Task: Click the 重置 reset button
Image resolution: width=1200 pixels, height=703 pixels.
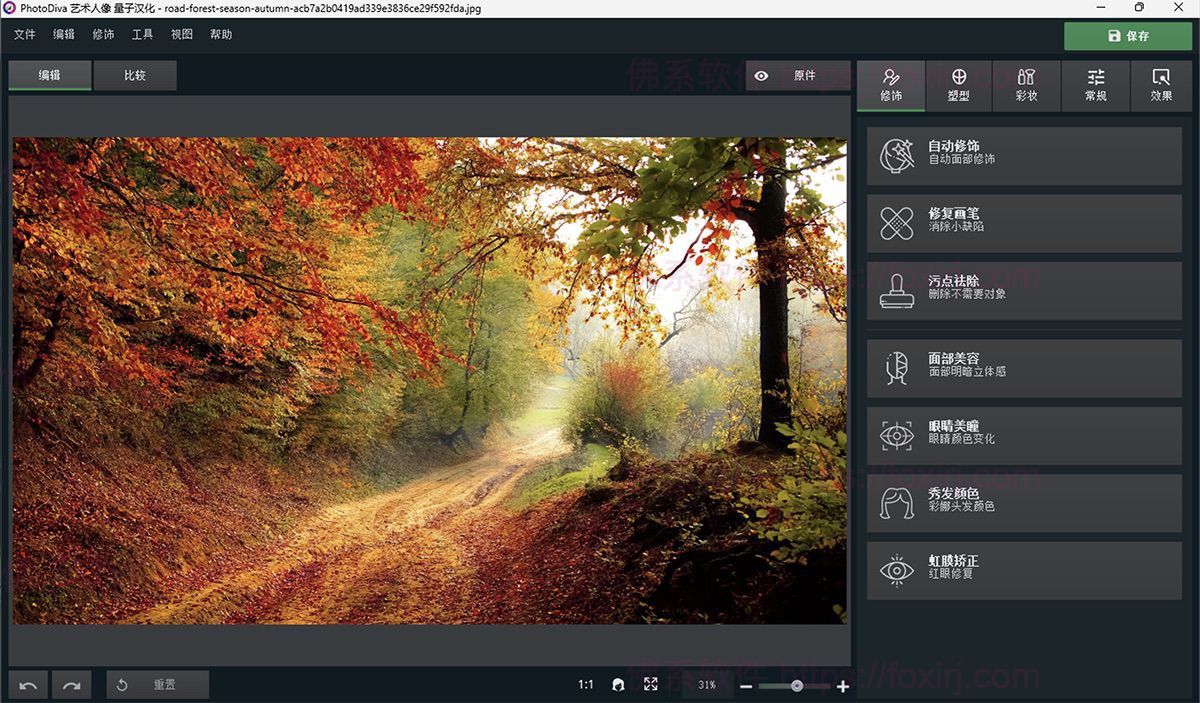Action: click(x=157, y=685)
